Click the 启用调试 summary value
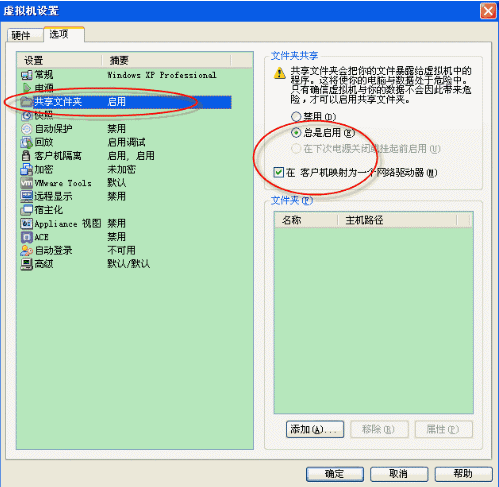This screenshot has height=487, width=499. coord(126,142)
